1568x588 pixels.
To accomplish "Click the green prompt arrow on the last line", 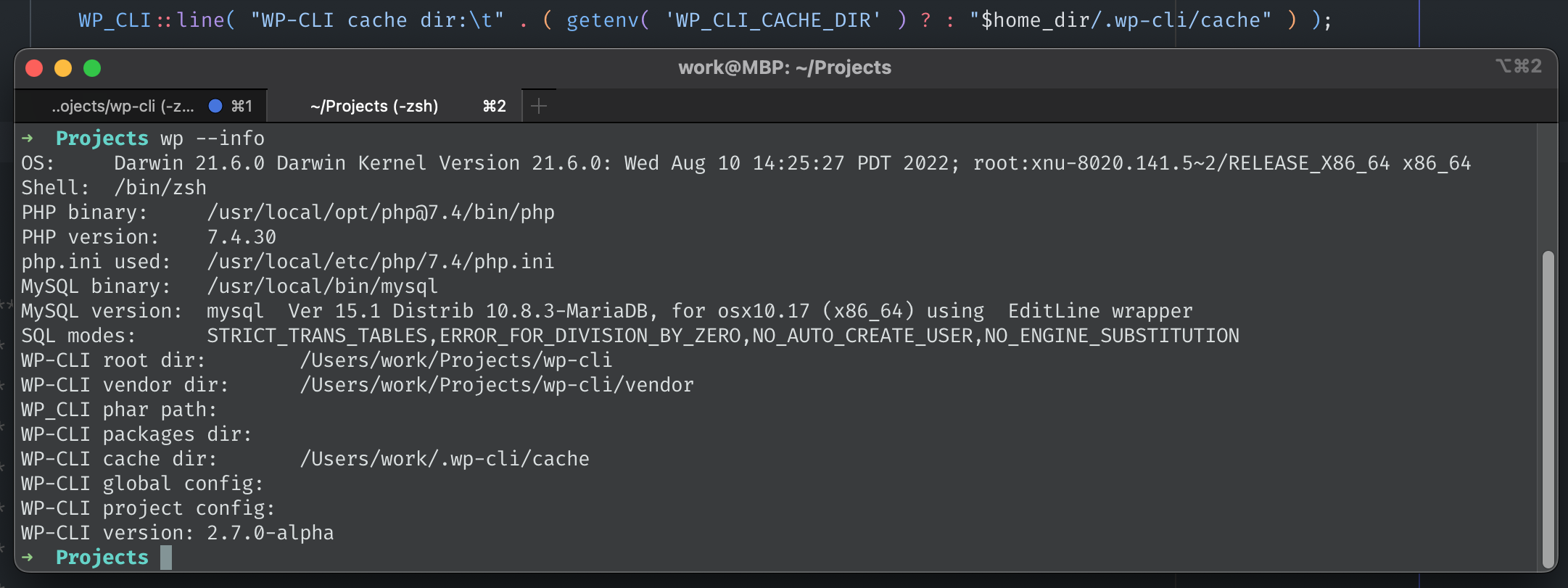I will (28, 557).
